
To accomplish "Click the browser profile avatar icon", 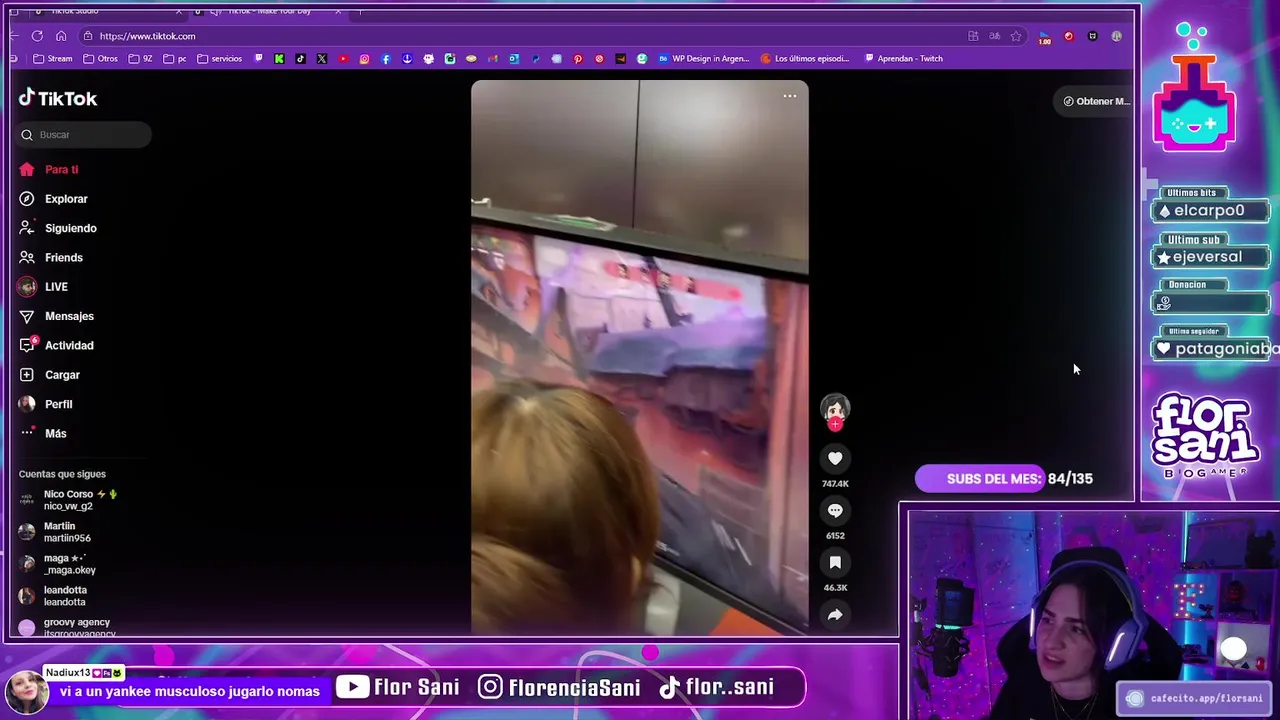I will [1116, 36].
